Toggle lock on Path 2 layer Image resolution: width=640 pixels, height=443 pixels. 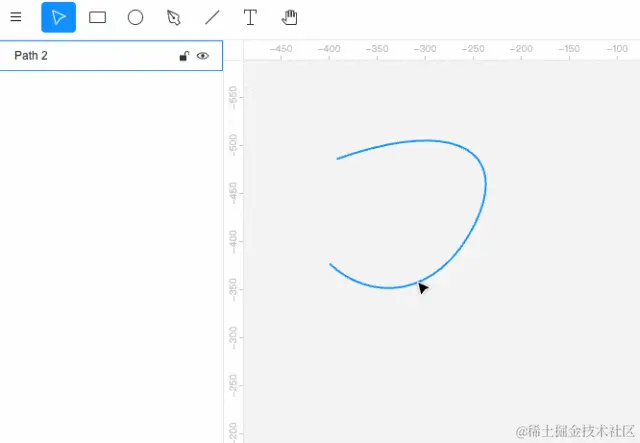click(184, 56)
